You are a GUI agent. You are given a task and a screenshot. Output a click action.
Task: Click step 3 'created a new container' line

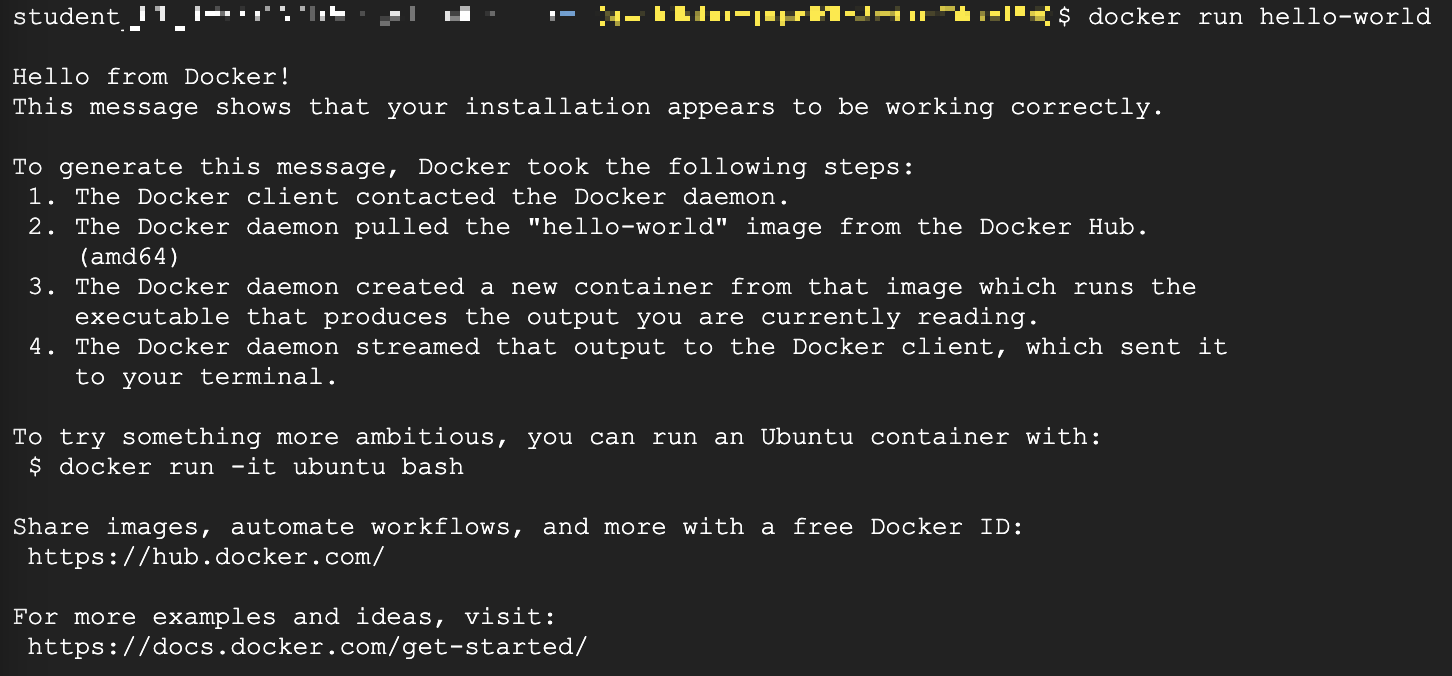click(x=612, y=287)
